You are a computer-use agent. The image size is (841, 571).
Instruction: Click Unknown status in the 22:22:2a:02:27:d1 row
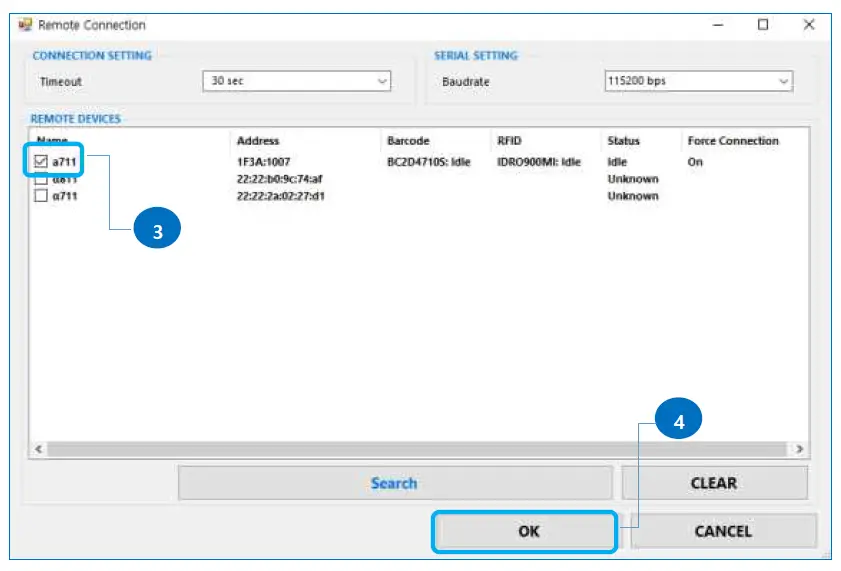pos(633,196)
